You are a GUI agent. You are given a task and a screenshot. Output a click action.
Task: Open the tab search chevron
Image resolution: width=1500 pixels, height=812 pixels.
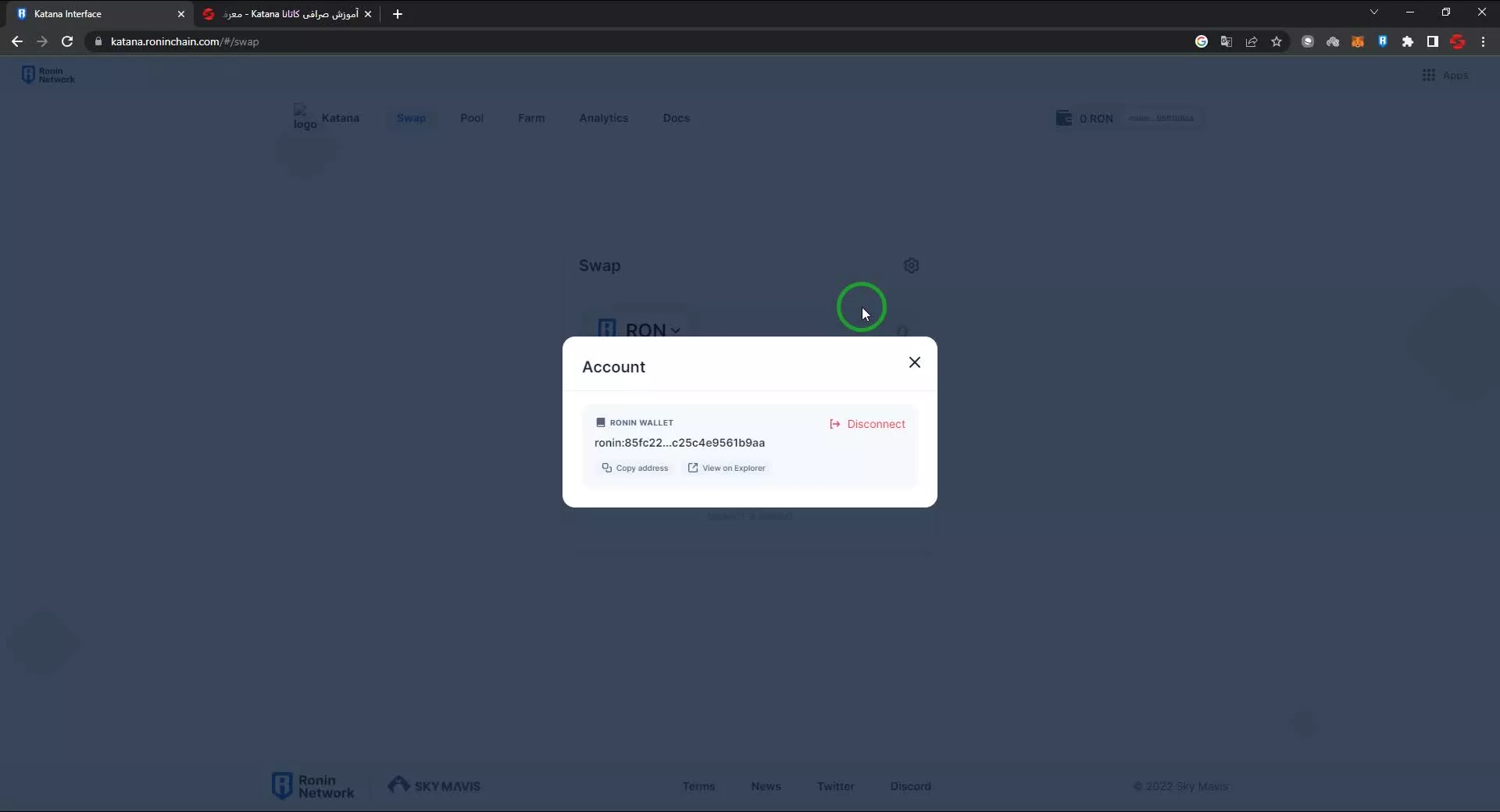[1374, 12]
